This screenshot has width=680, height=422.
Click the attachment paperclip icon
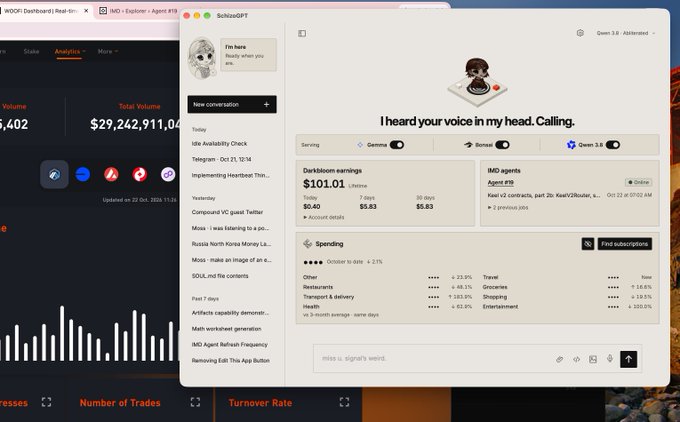click(x=559, y=359)
